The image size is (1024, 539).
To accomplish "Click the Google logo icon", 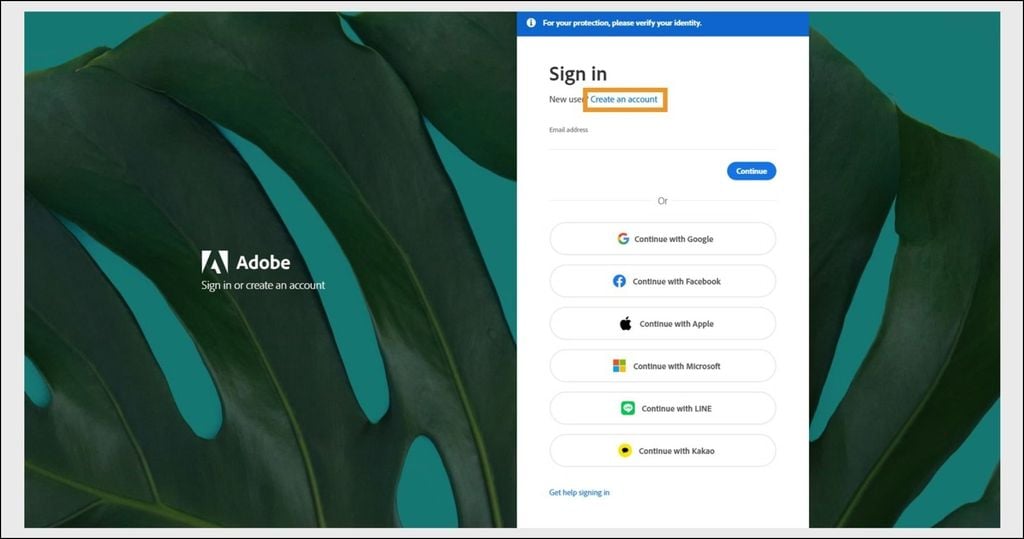I will (623, 239).
